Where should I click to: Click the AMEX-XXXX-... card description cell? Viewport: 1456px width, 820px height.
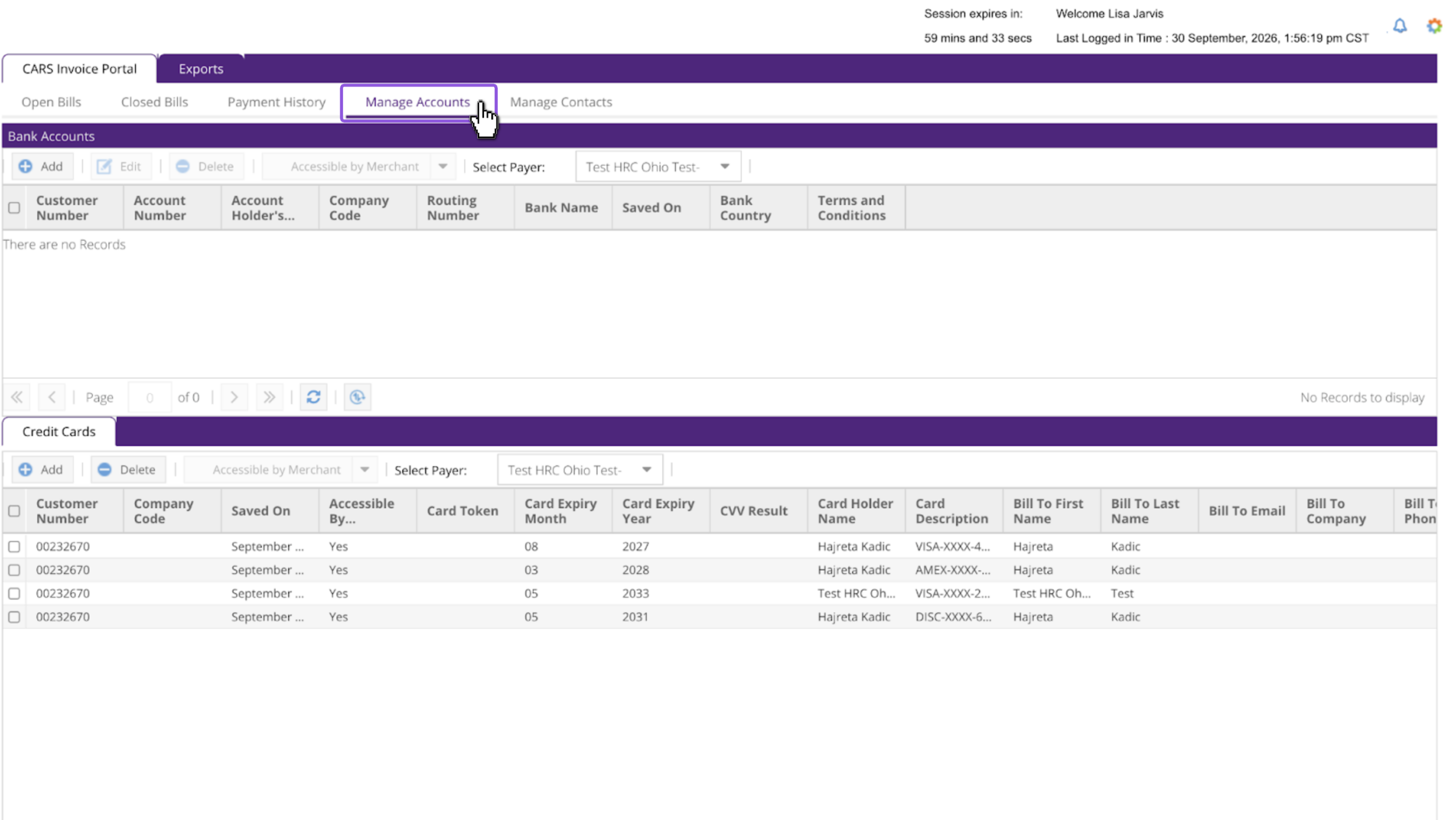953,570
